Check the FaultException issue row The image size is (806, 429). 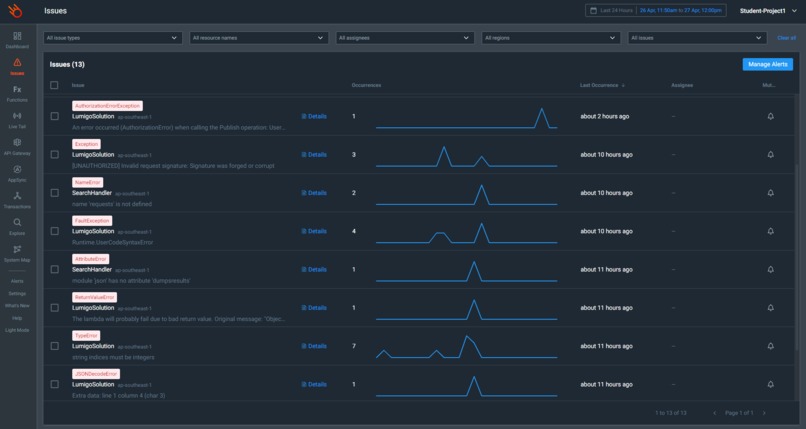coord(54,231)
